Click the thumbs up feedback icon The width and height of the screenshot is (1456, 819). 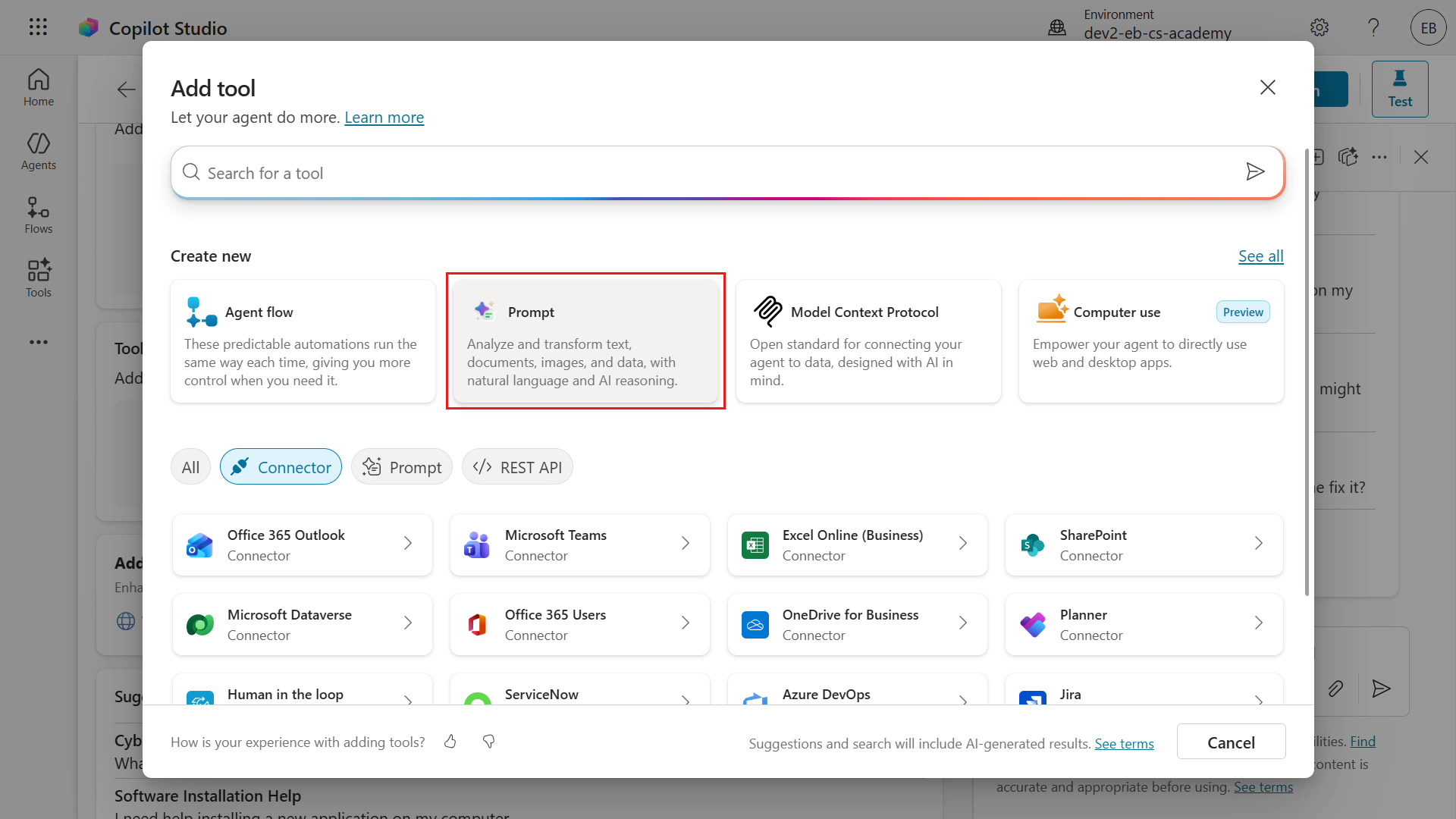point(450,742)
